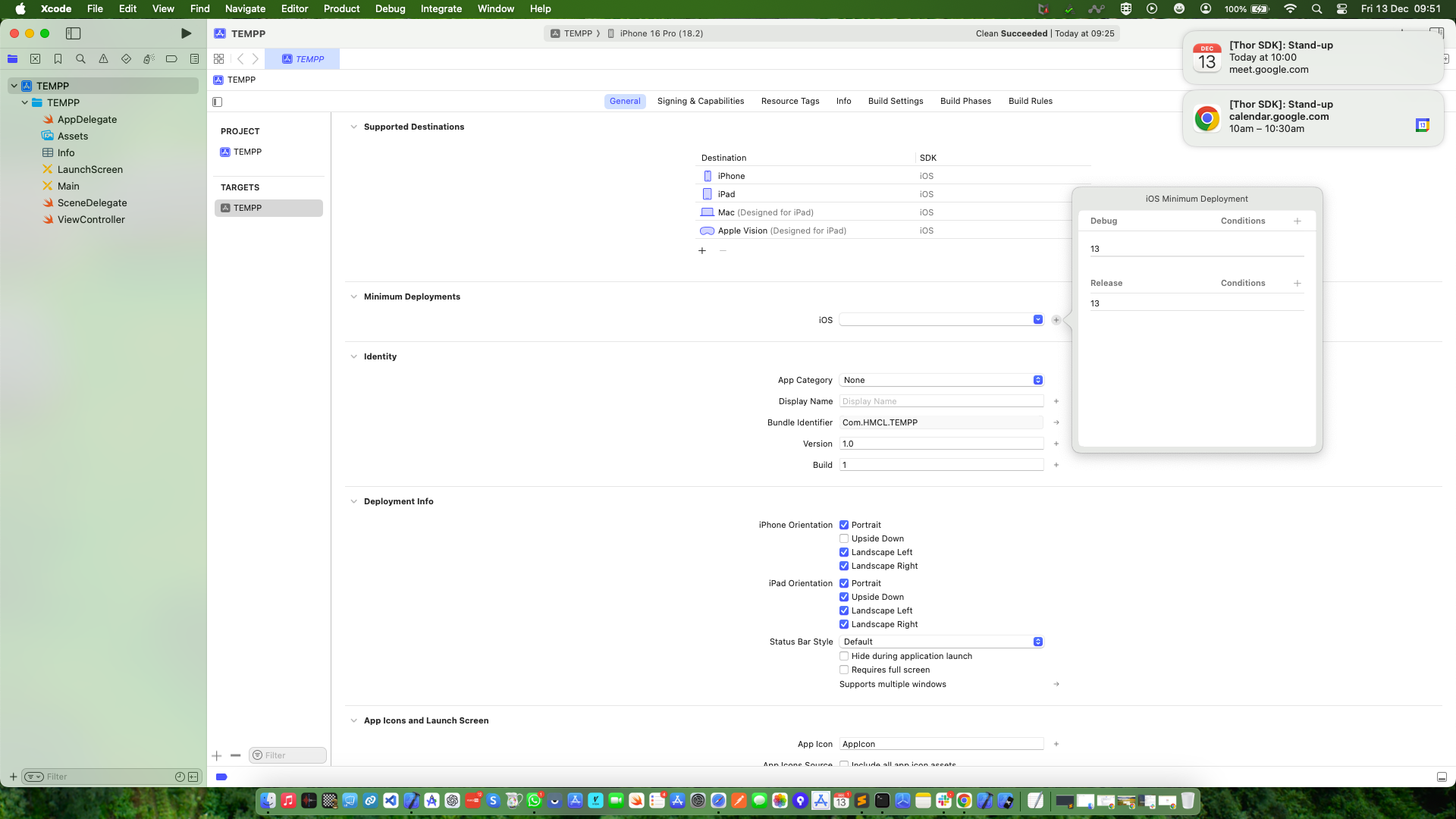Viewport: 1456px width, 819px height.
Task: Collapse Identity section
Action: [x=353, y=356]
